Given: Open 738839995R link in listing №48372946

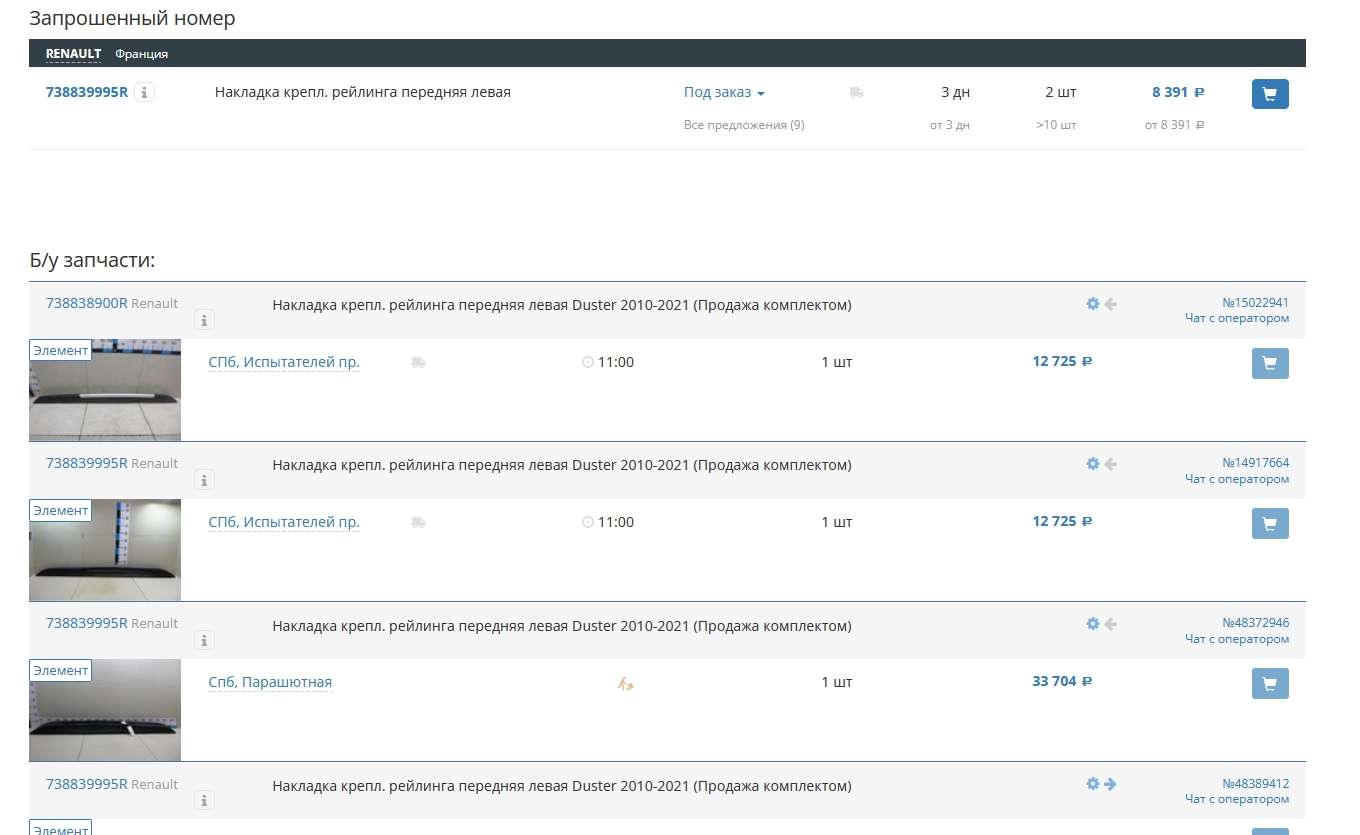Looking at the screenshot, I should click(87, 623).
